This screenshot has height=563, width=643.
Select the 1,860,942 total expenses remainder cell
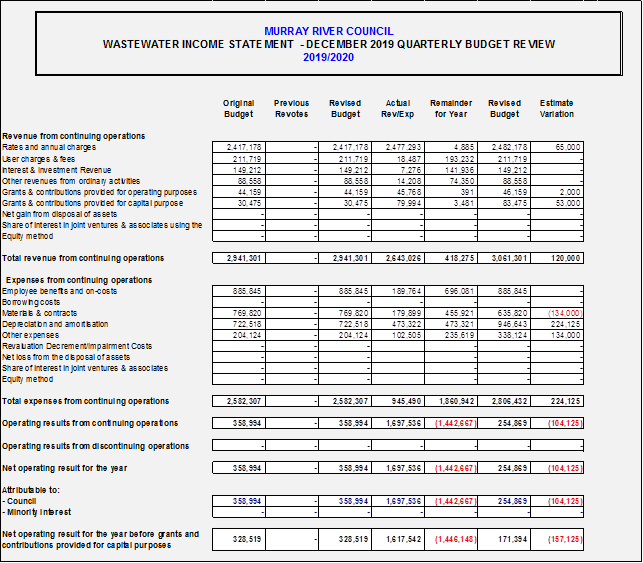point(451,401)
